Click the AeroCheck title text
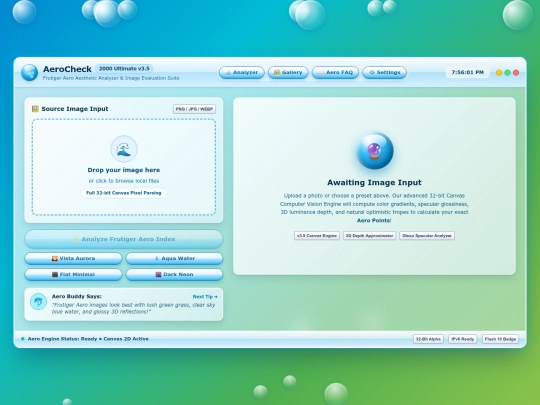Viewport: 540px width, 405px height. pyautogui.click(x=67, y=69)
